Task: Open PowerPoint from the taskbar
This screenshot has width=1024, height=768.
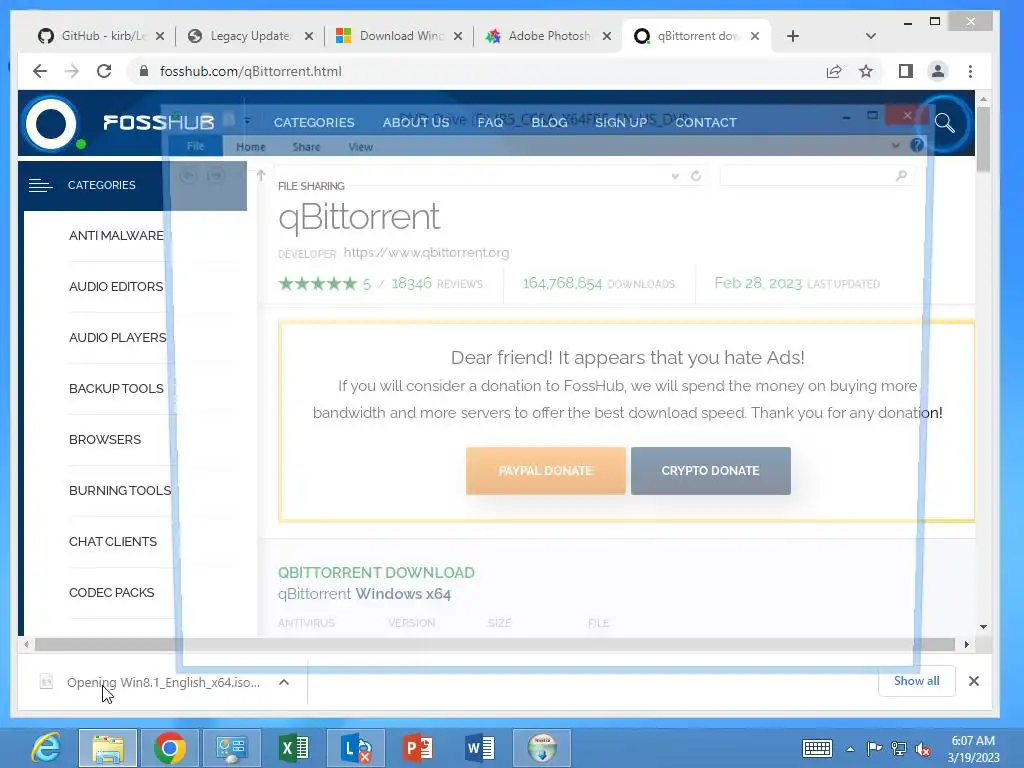Action: click(x=418, y=748)
